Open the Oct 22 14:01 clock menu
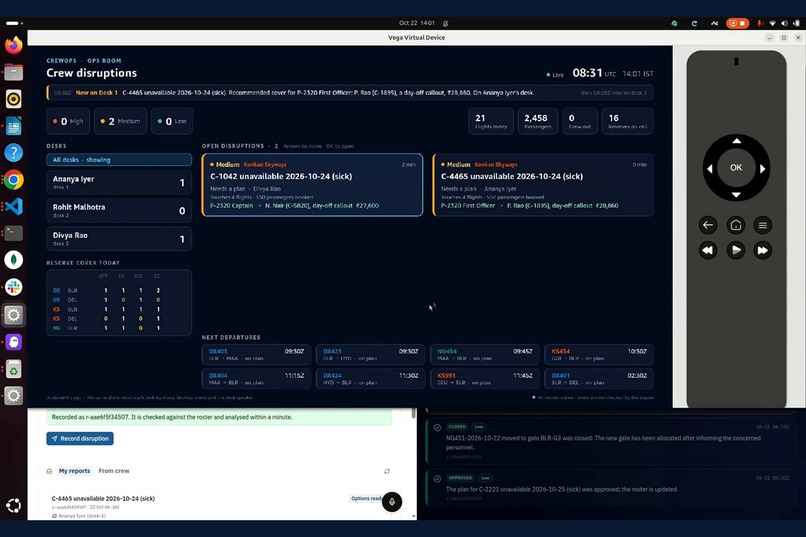Image resolution: width=806 pixels, height=537 pixels. click(x=417, y=23)
